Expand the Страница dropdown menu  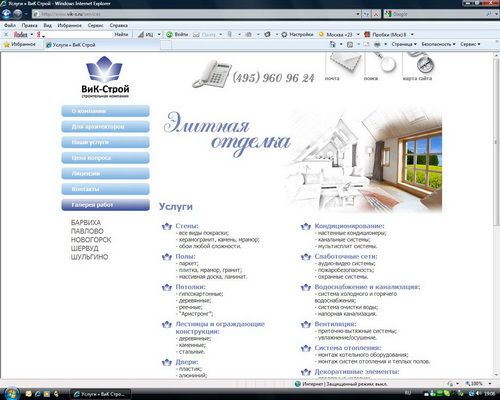(404, 44)
